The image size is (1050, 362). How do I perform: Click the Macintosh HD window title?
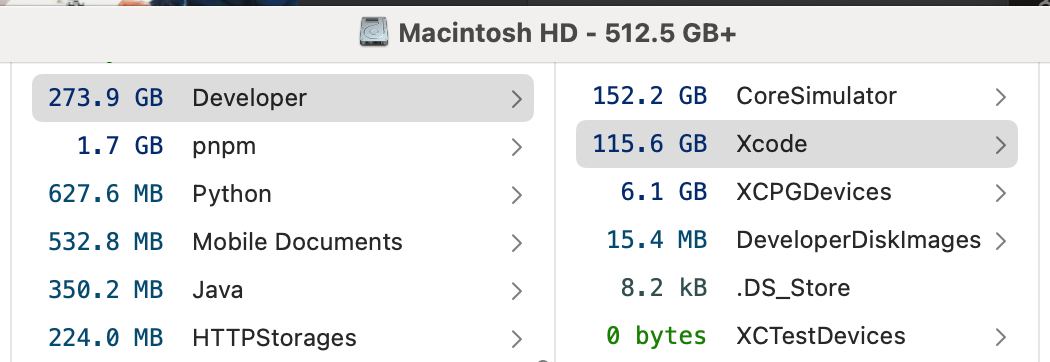(x=567, y=33)
